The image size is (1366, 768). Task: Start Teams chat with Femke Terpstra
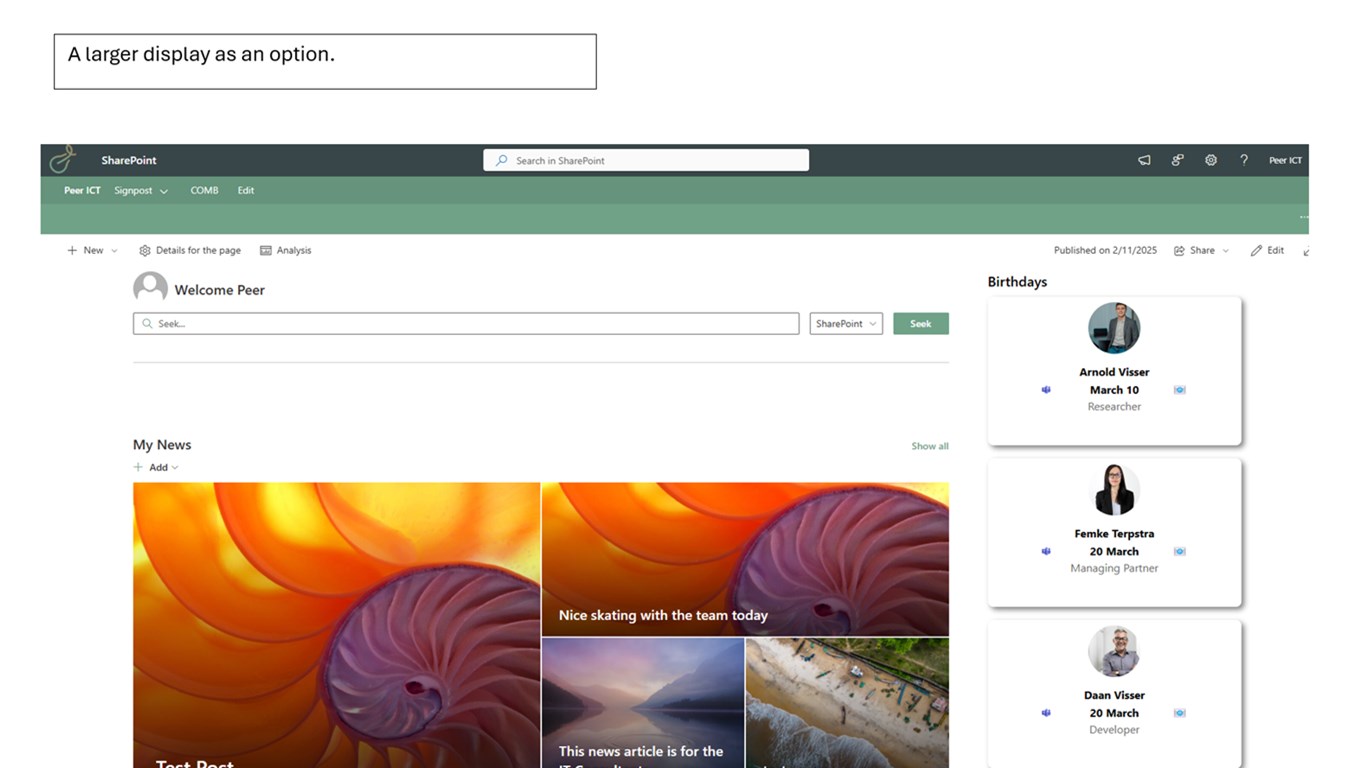pos(1046,551)
